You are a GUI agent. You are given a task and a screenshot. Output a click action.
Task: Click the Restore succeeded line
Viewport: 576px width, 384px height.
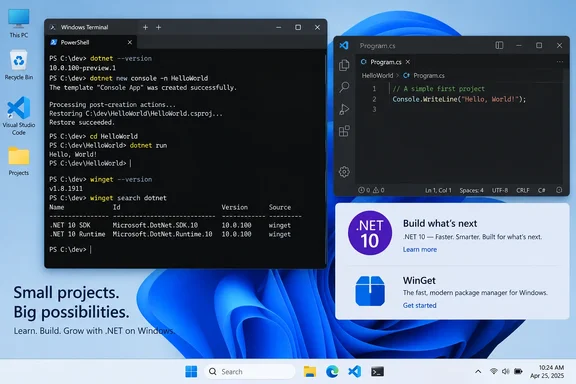point(82,122)
